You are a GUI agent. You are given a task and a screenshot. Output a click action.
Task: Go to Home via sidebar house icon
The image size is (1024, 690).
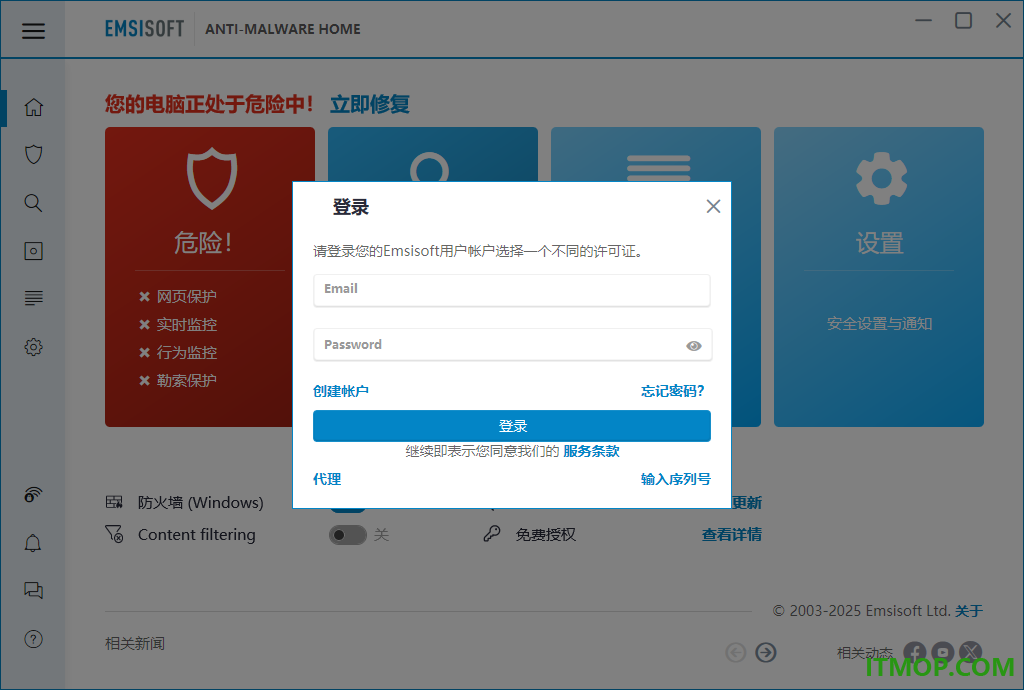click(33, 107)
